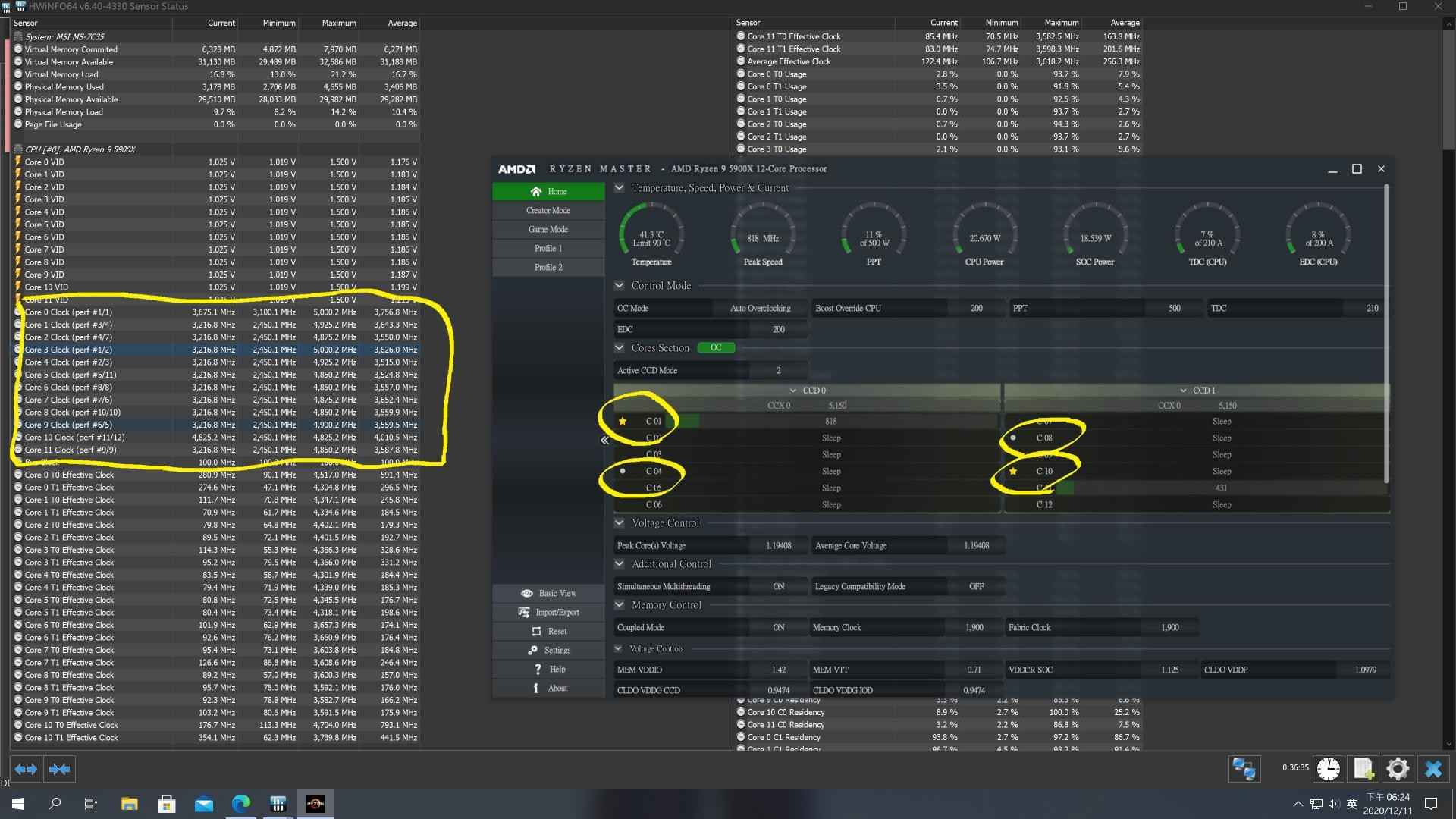Click the blue X close sensors icon
Image resolution: width=1456 pixels, height=819 pixels.
[1432, 769]
